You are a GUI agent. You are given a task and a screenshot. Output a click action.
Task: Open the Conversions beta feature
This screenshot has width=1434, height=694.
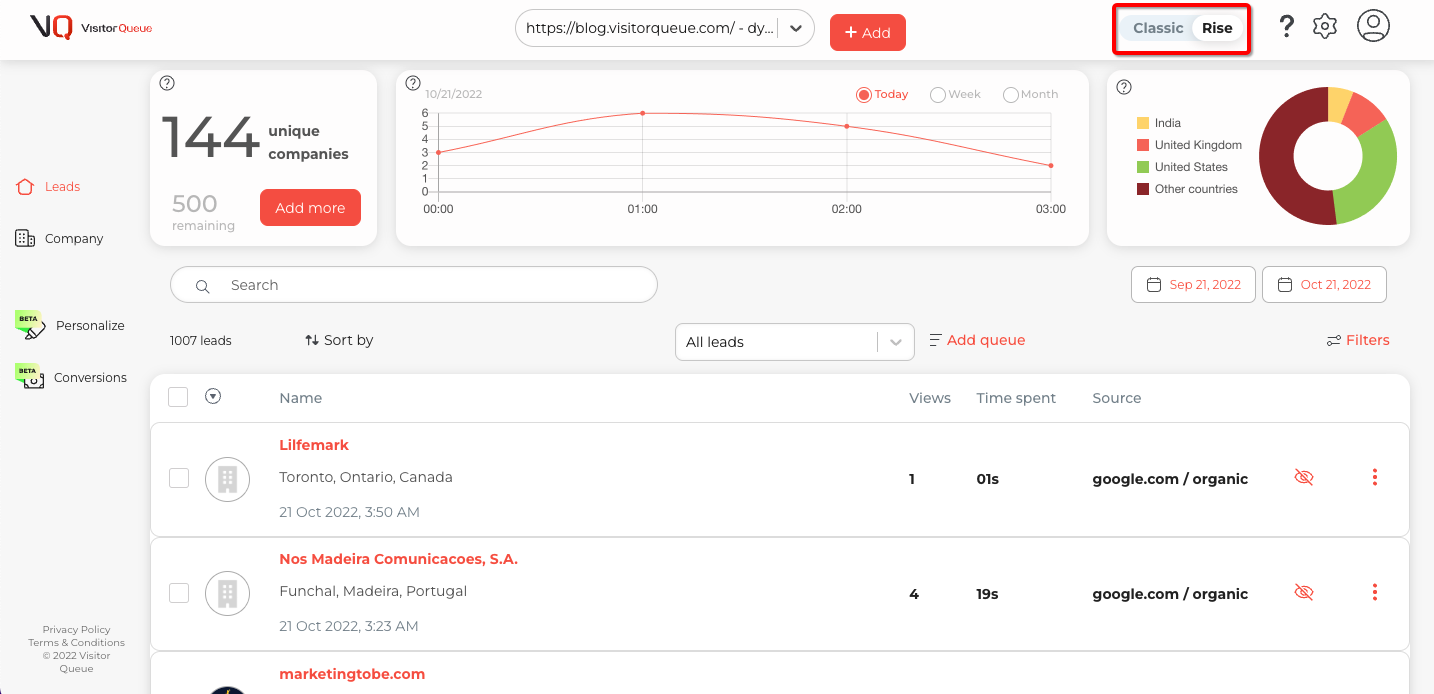point(91,377)
